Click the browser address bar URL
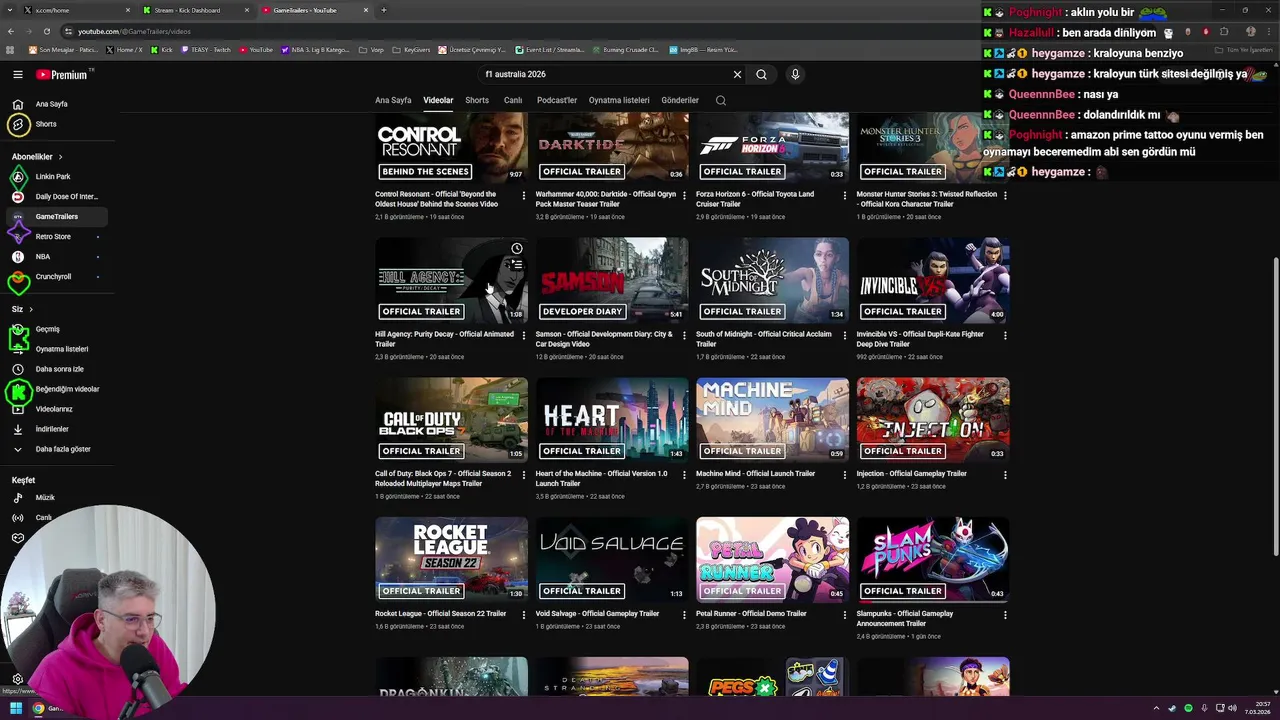This screenshot has width=1280, height=720. [134, 31]
